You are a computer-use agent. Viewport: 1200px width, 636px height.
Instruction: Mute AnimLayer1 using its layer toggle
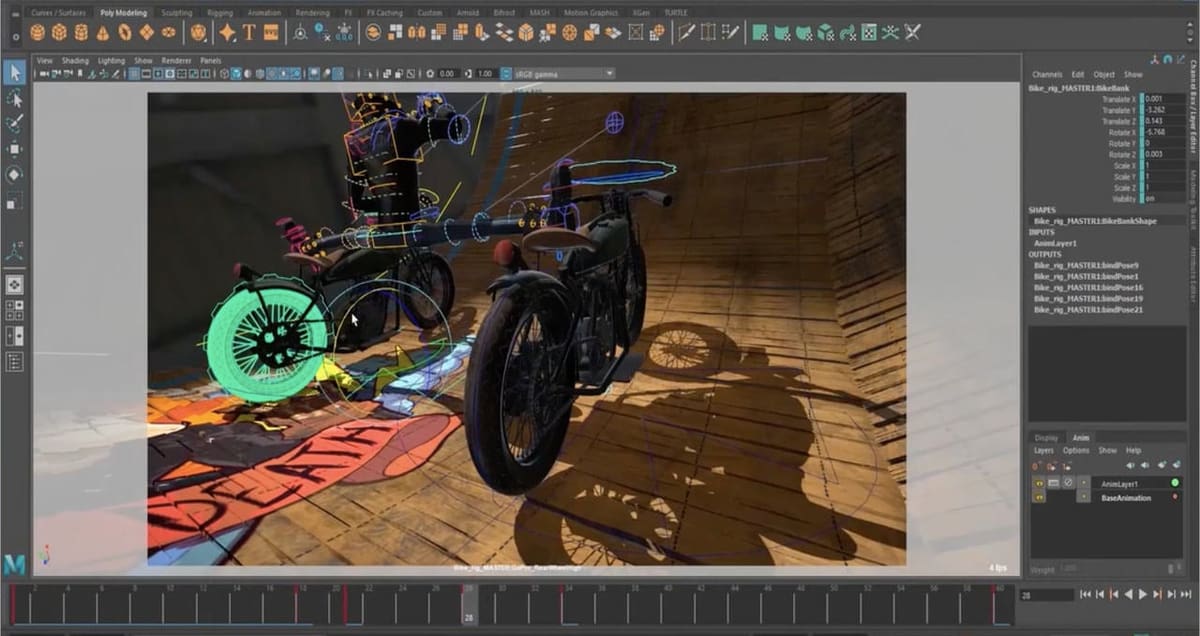[1070, 484]
